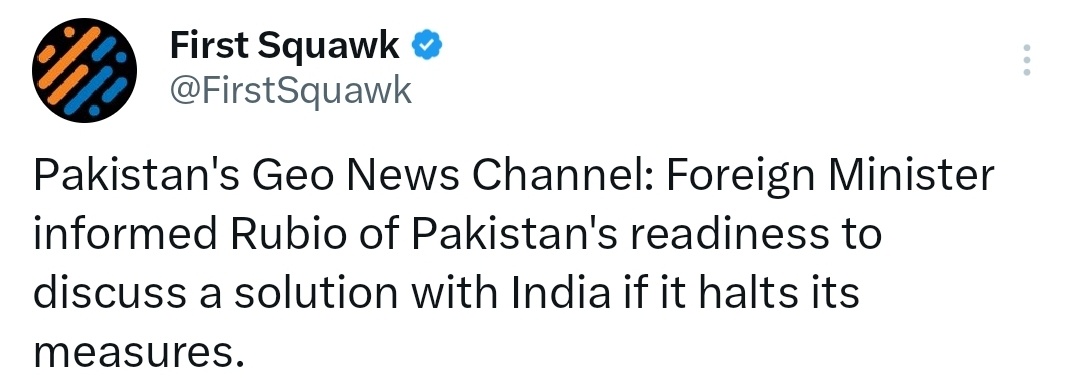
Task: Click the word "halts" in the tweet
Action: coord(747,292)
